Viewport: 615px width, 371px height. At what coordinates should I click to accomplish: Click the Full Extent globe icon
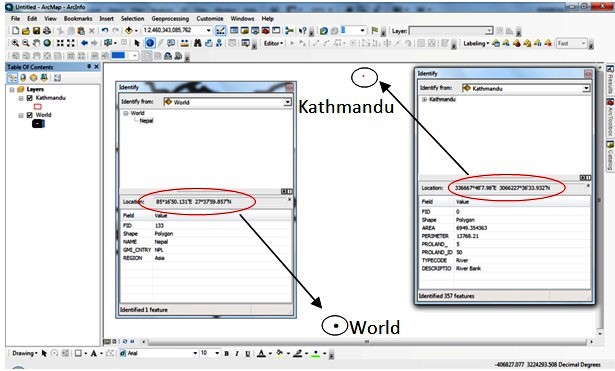[x=47, y=43]
